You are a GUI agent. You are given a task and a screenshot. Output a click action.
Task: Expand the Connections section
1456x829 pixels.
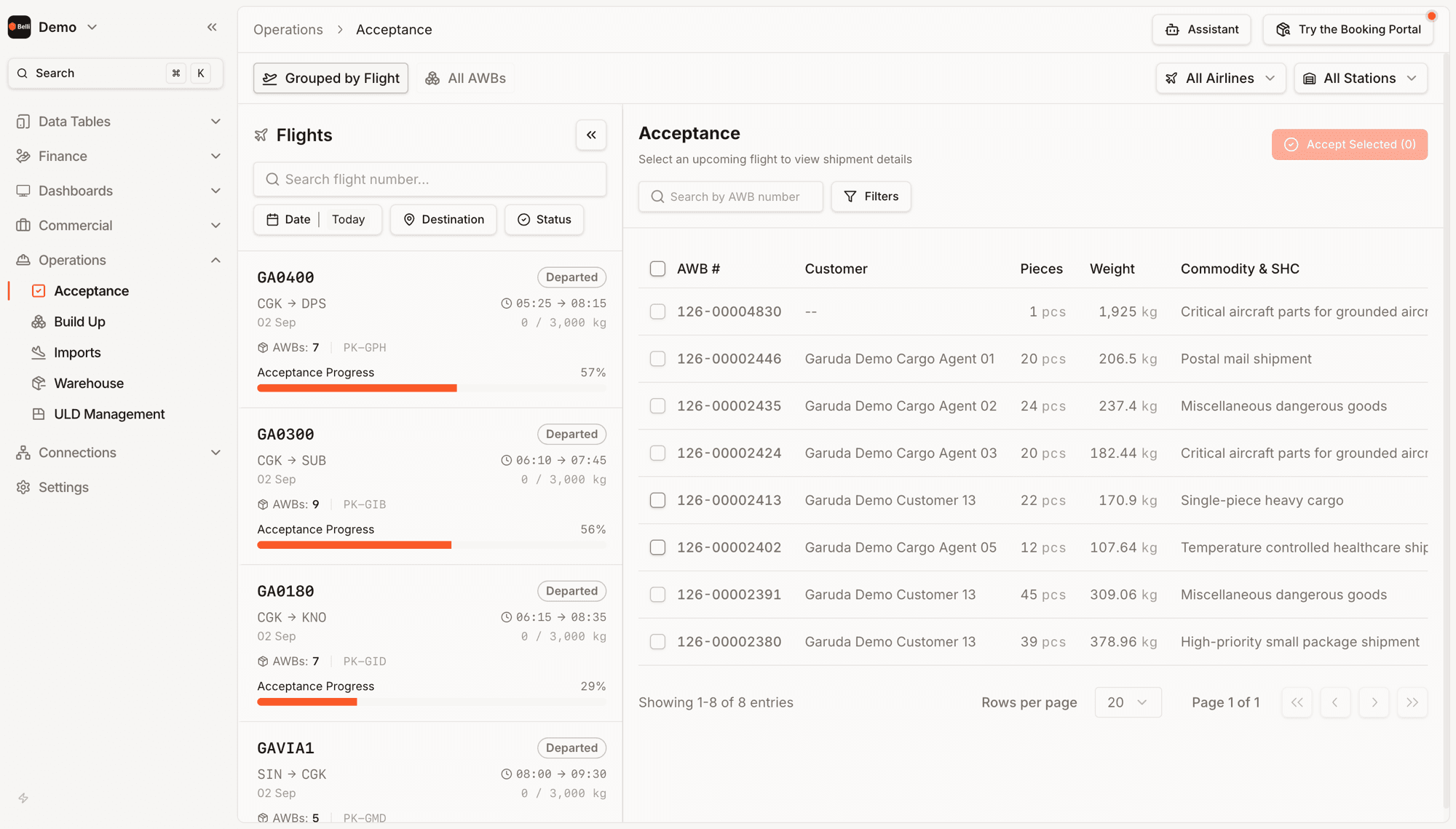click(x=215, y=453)
